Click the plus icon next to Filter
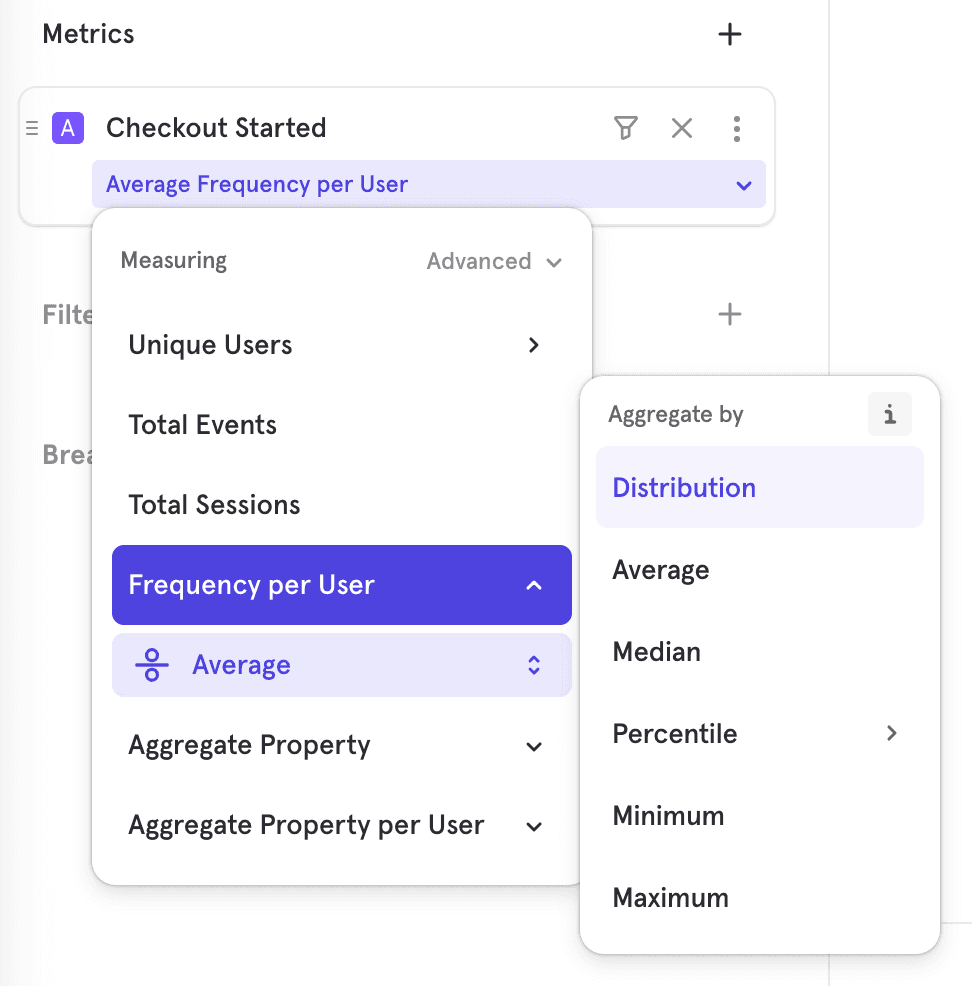The width and height of the screenshot is (972, 986). click(730, 315)
